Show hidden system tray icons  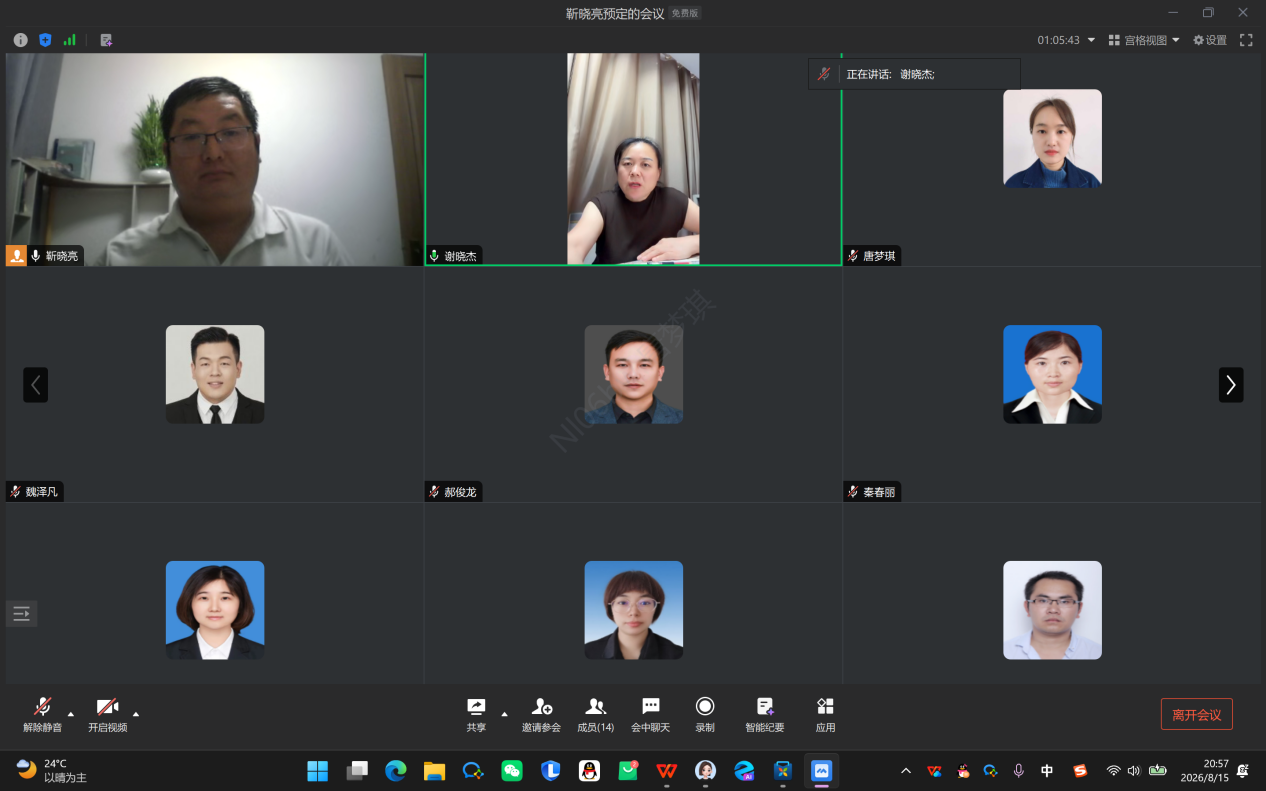pos(906,770)
